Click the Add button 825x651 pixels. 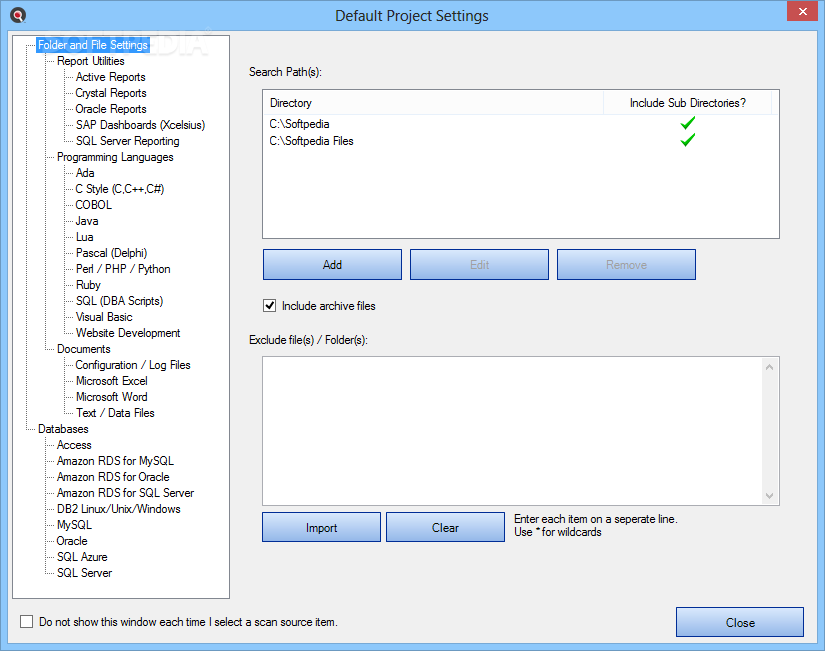point(332,265)
